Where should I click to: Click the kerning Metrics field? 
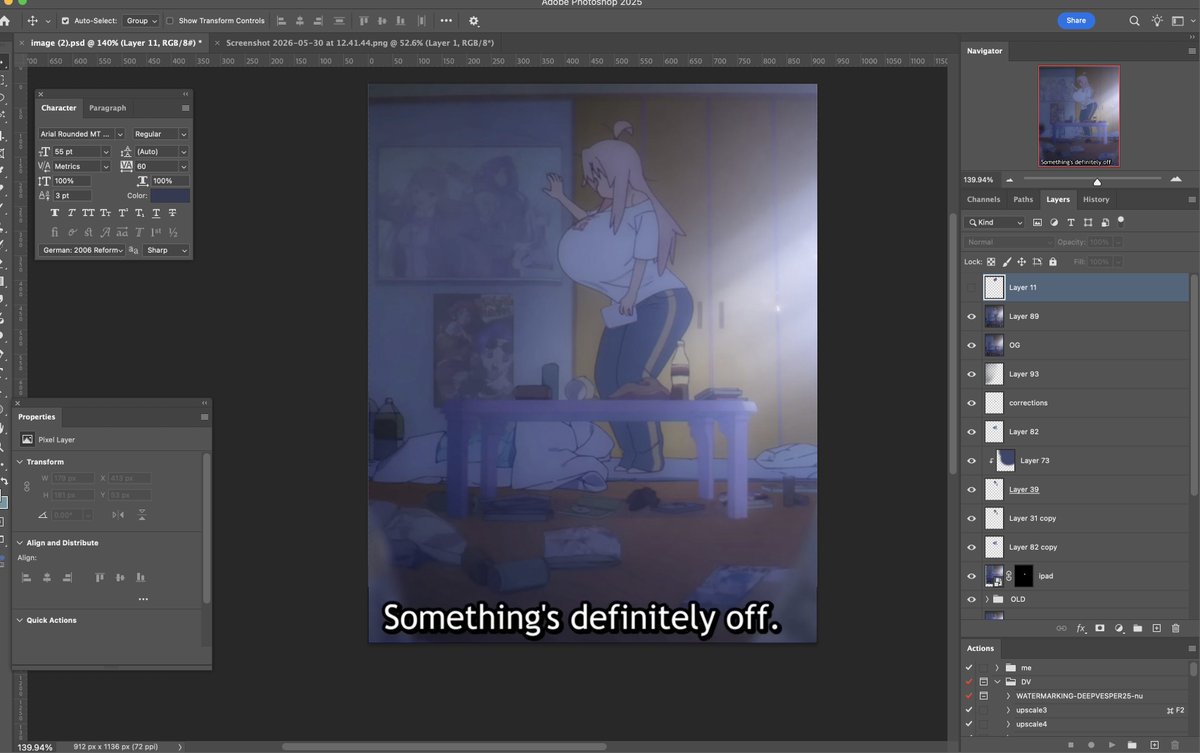point(77,166)
